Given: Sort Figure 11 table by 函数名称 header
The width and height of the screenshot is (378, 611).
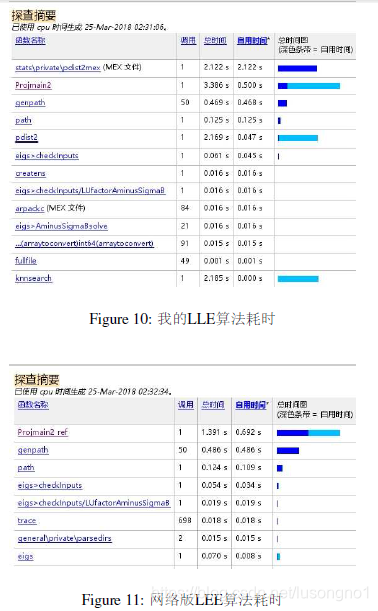Looking at the screenshot, I should (33, 405).
